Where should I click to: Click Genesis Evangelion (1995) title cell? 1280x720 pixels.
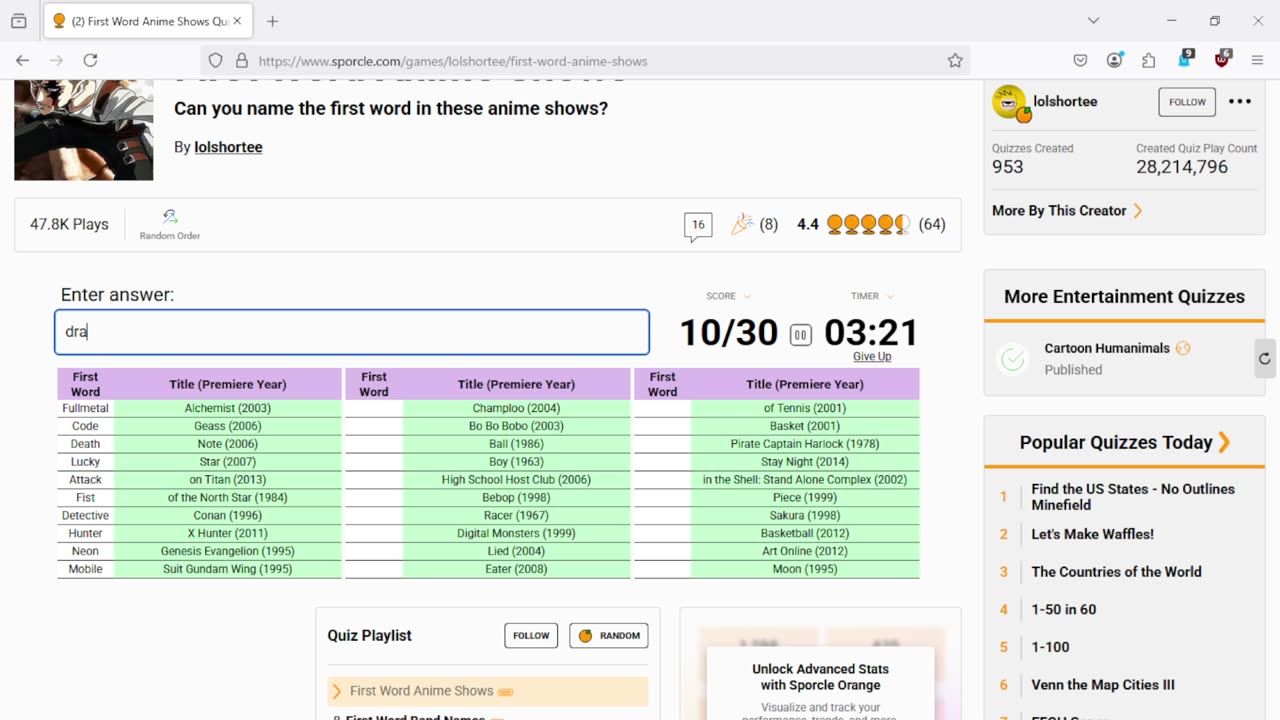click(x=228, y=551)
